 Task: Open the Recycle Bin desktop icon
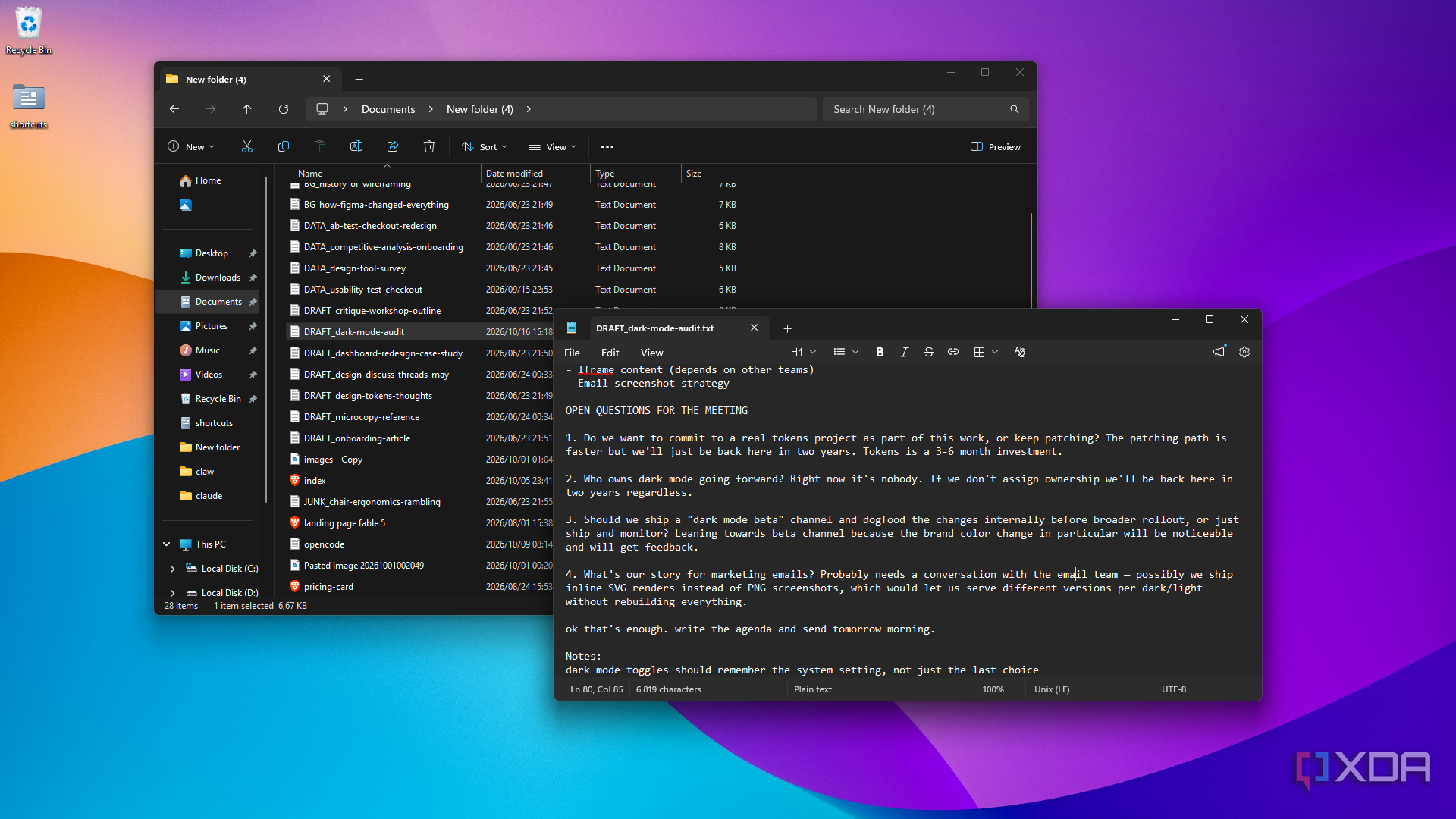click(x=29, y=31)
